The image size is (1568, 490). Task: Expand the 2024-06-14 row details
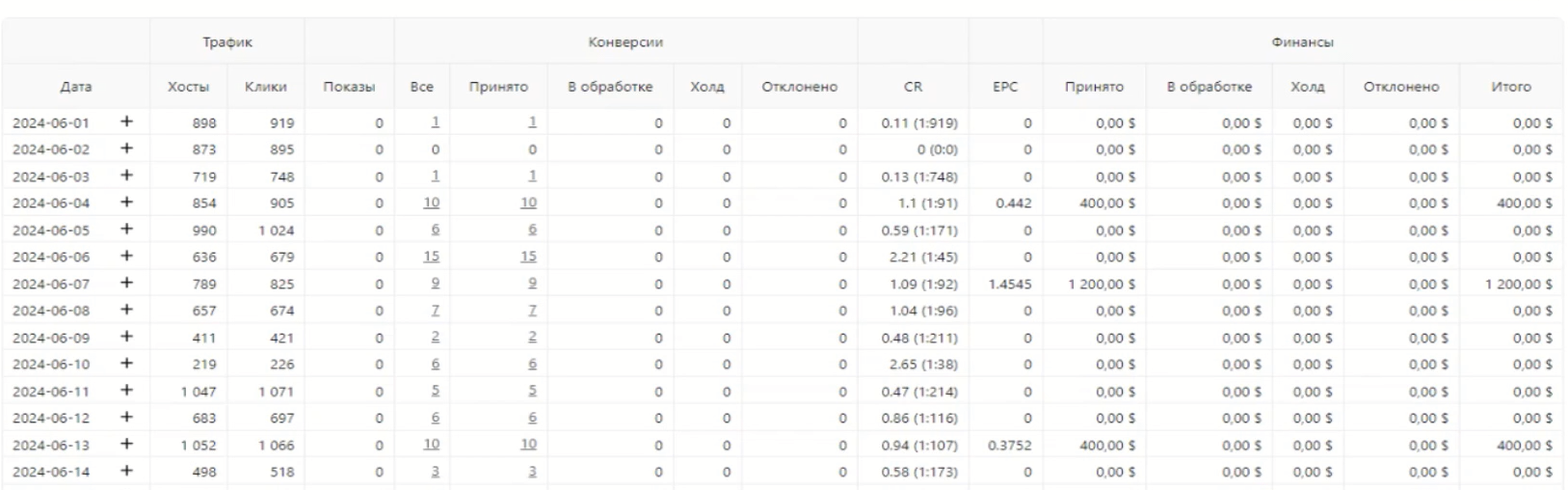pos(126,472)
